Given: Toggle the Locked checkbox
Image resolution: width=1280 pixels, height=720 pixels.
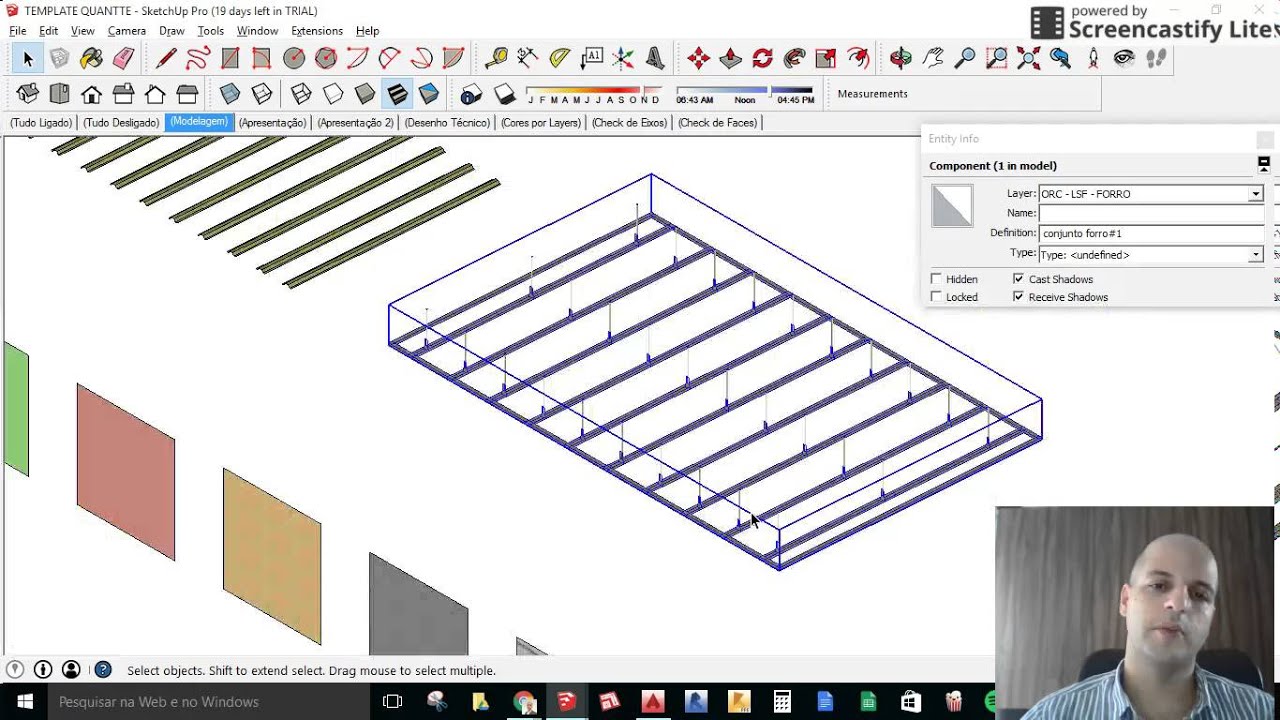Looking at the screenshot, I should pyautogui.click(x=936, y=297).
